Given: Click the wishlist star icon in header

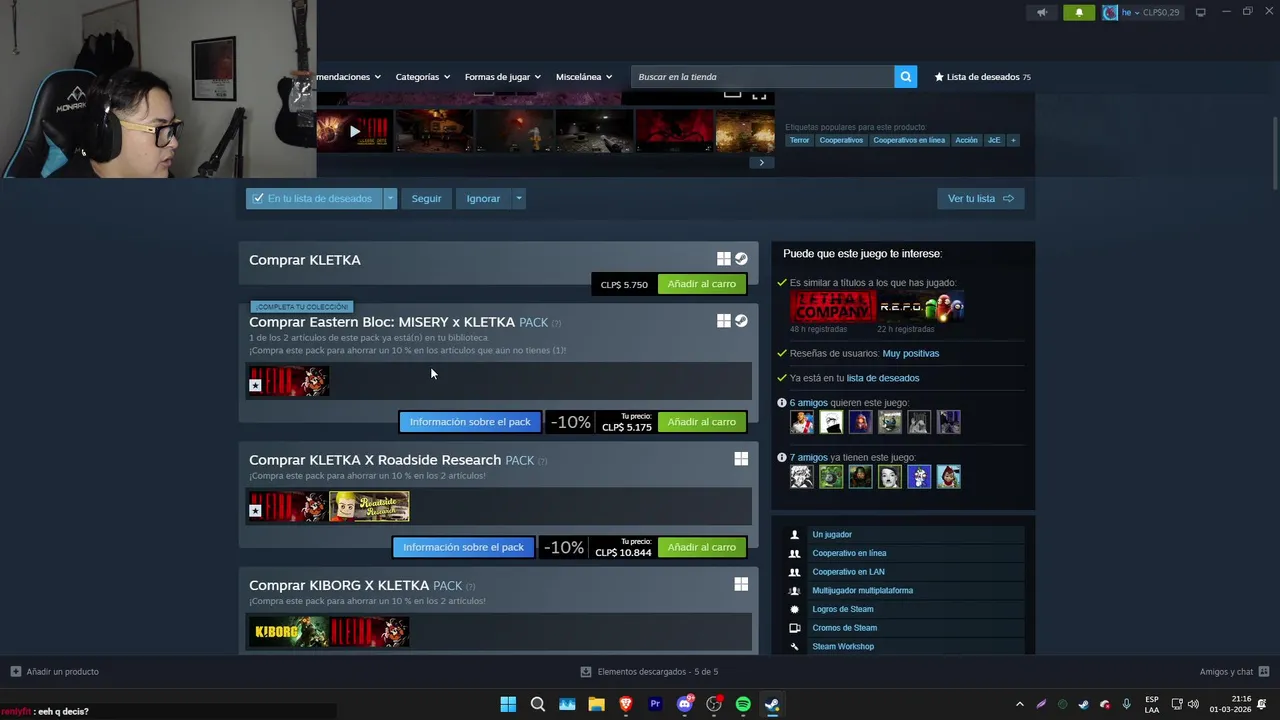Looking at the screenshot, I should (x=939, y=77).
